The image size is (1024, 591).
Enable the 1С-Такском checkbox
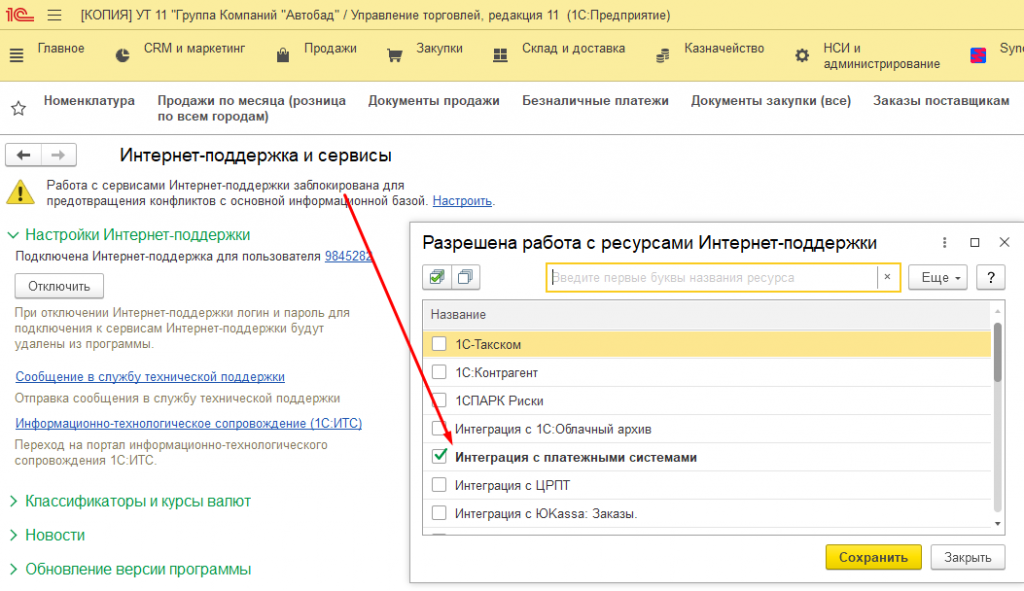439,343
